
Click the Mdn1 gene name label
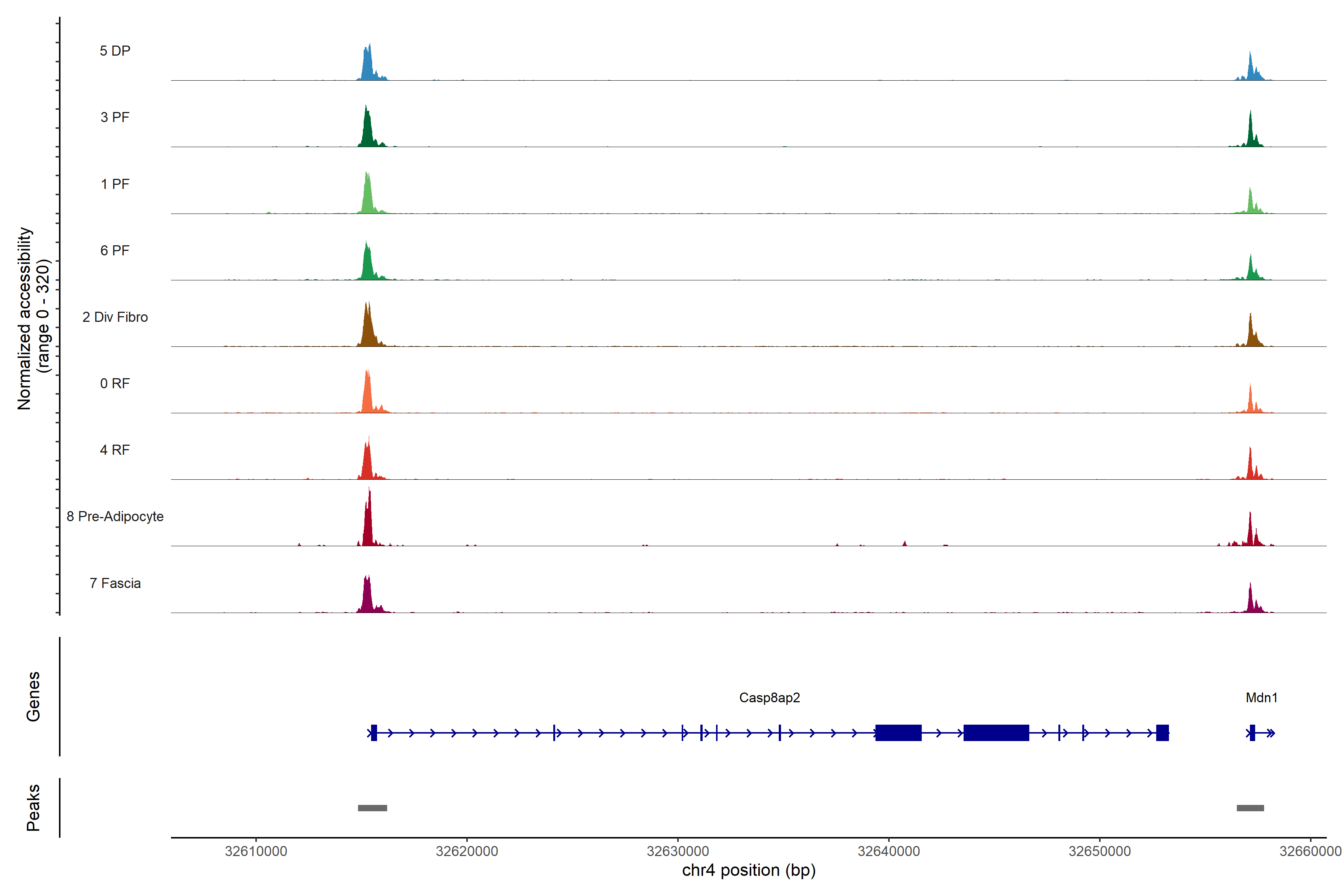point(1261,698)
